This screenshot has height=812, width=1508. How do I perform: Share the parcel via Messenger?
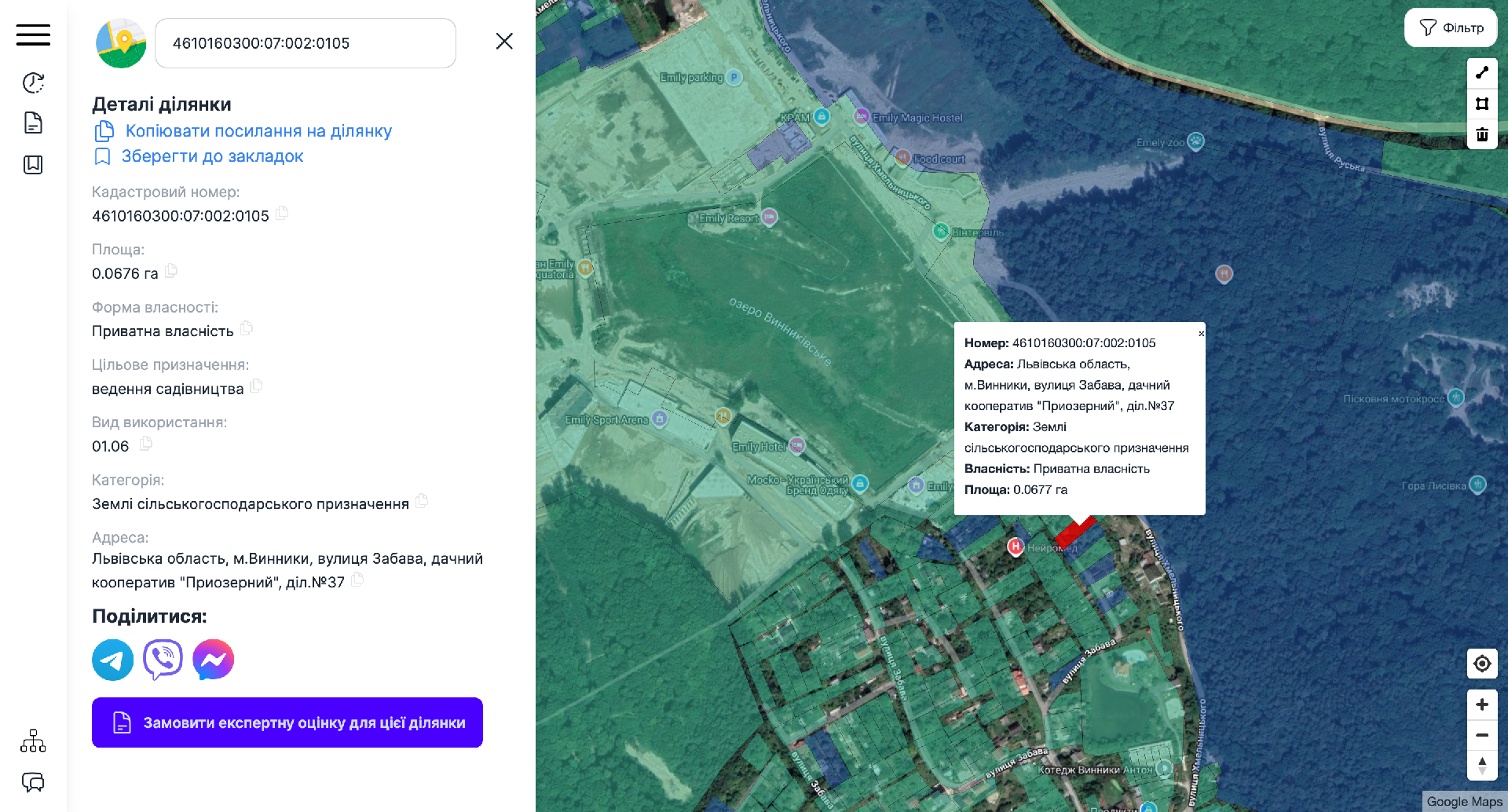pos(213,660)
